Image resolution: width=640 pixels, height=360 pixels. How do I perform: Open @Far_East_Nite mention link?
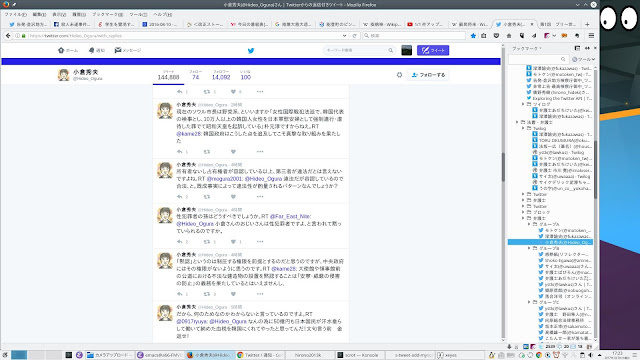[290, 216]
